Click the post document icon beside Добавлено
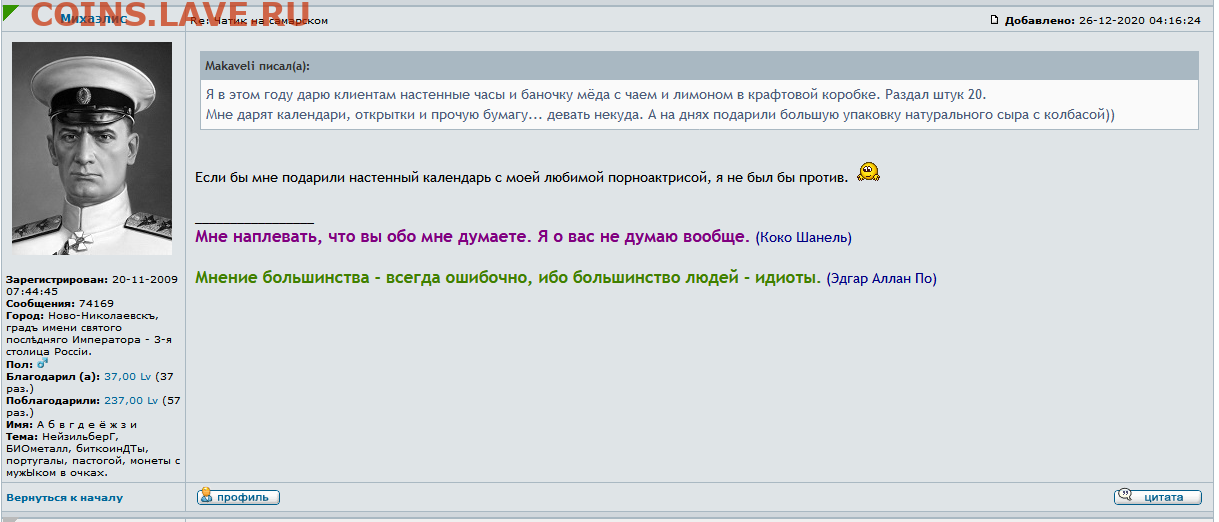1219x522 pixels. click(994, 20)
